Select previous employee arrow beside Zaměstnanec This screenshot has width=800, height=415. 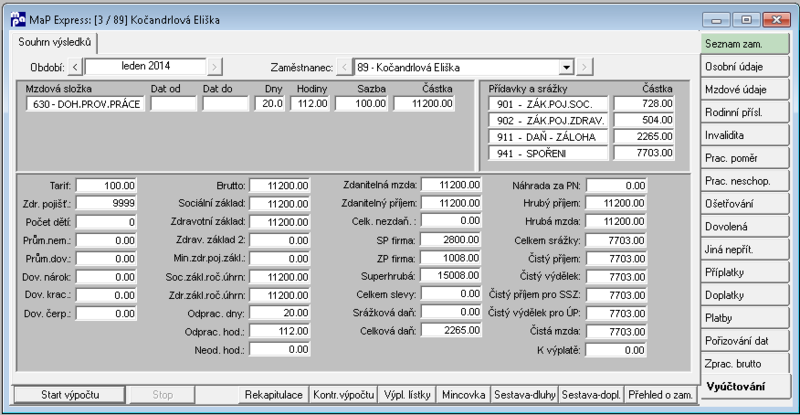click(345, 67)
